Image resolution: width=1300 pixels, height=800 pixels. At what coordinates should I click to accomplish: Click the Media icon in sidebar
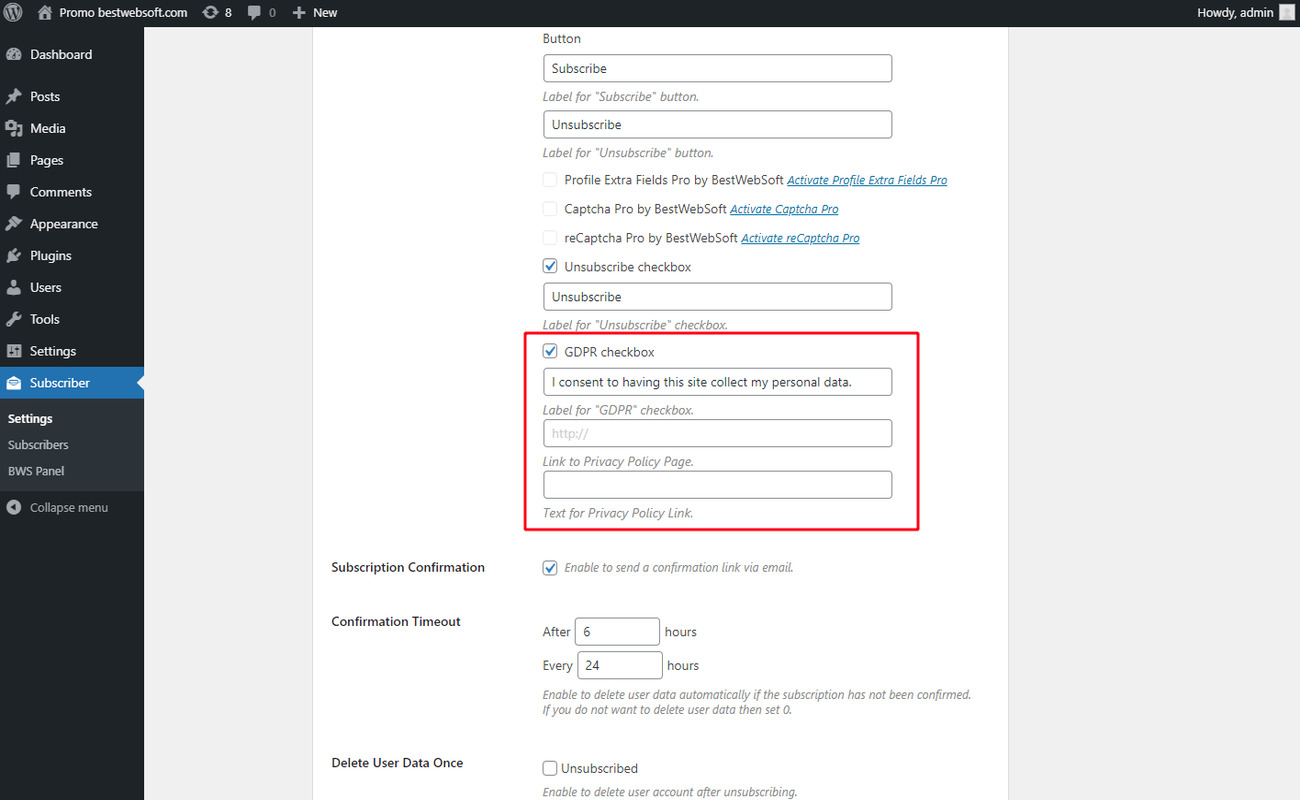click(14, 128)
